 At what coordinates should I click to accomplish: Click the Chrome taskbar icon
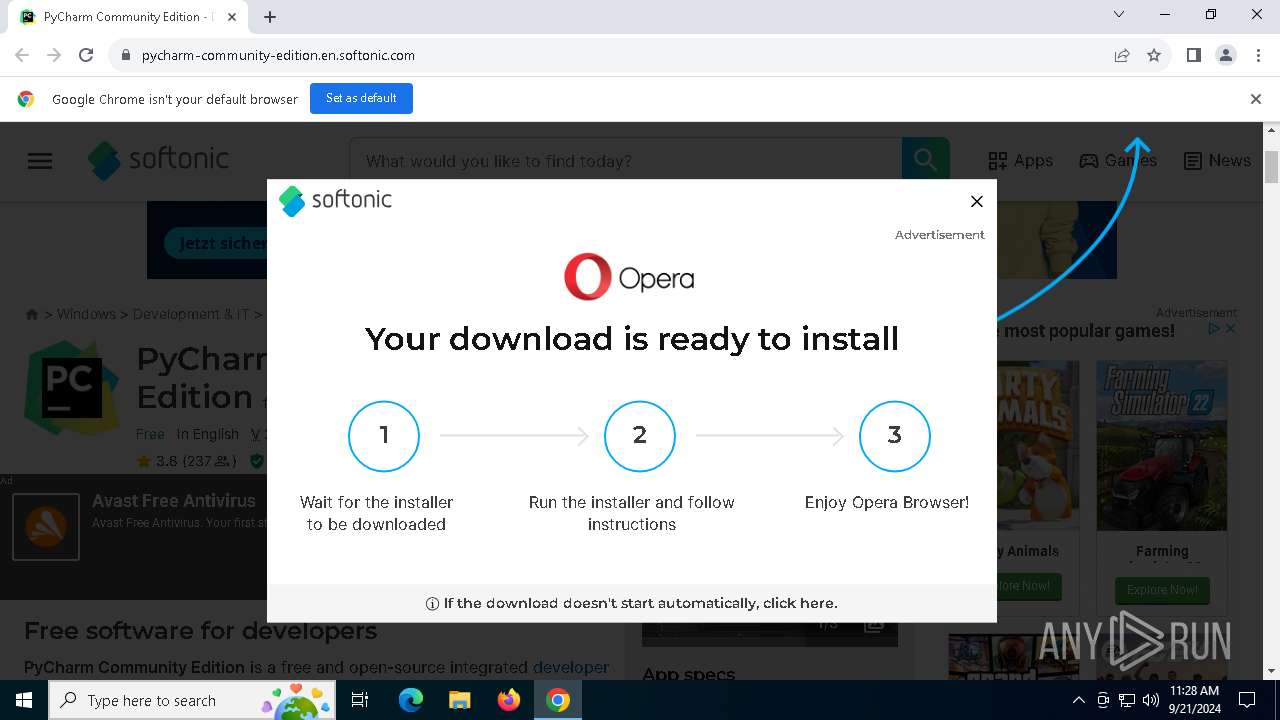coord(558,700)
